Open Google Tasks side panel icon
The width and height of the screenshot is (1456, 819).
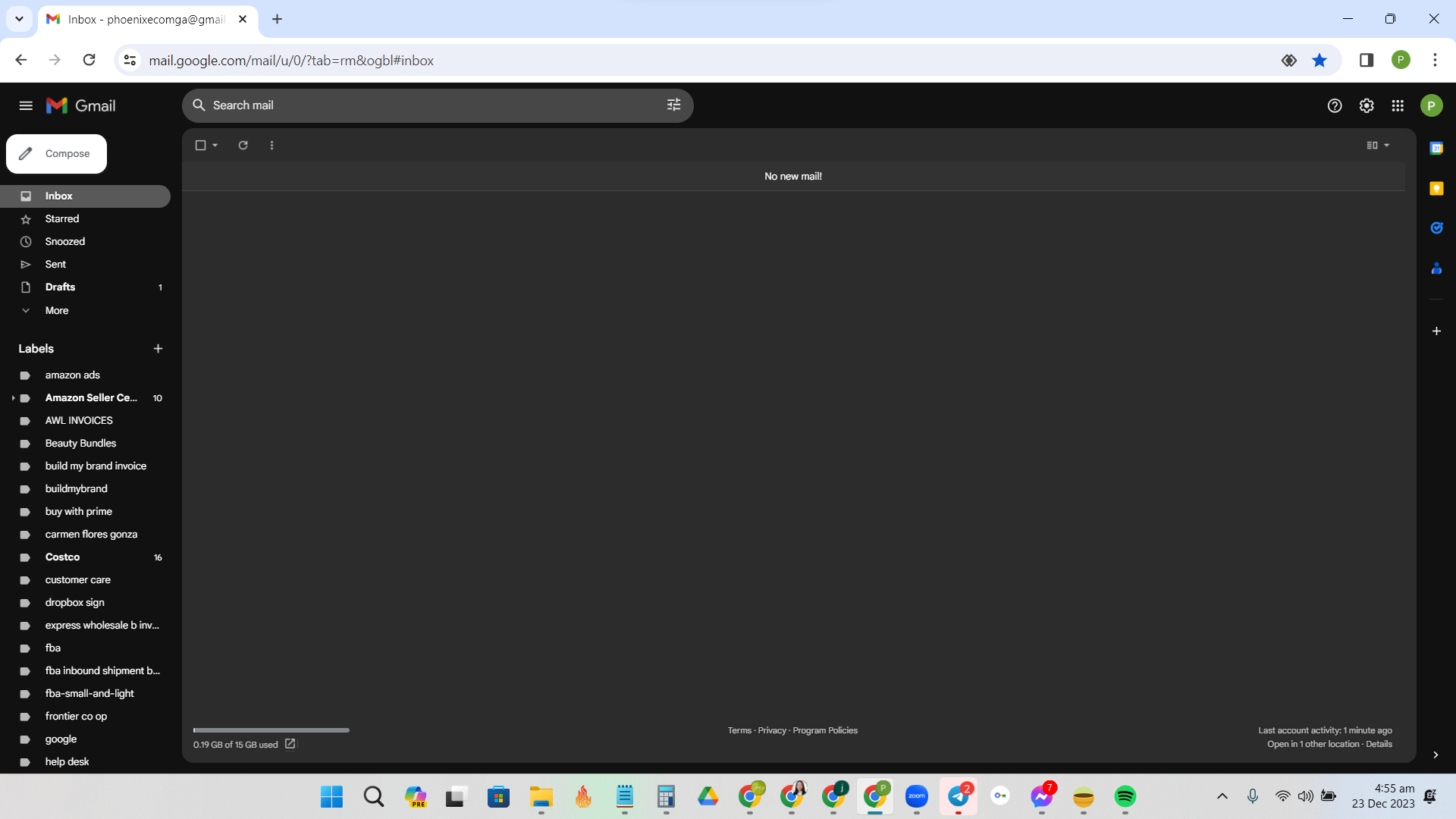[1436, 228]
